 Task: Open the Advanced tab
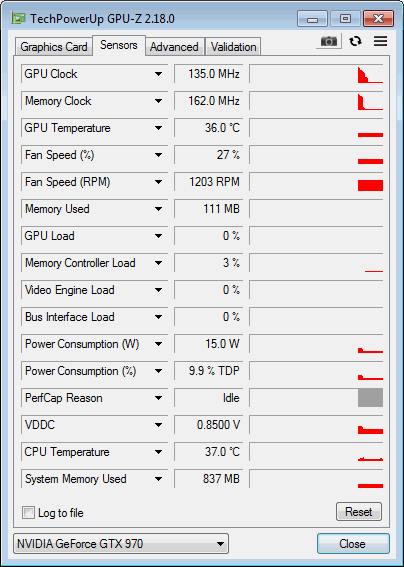click(x=174, y=47)
